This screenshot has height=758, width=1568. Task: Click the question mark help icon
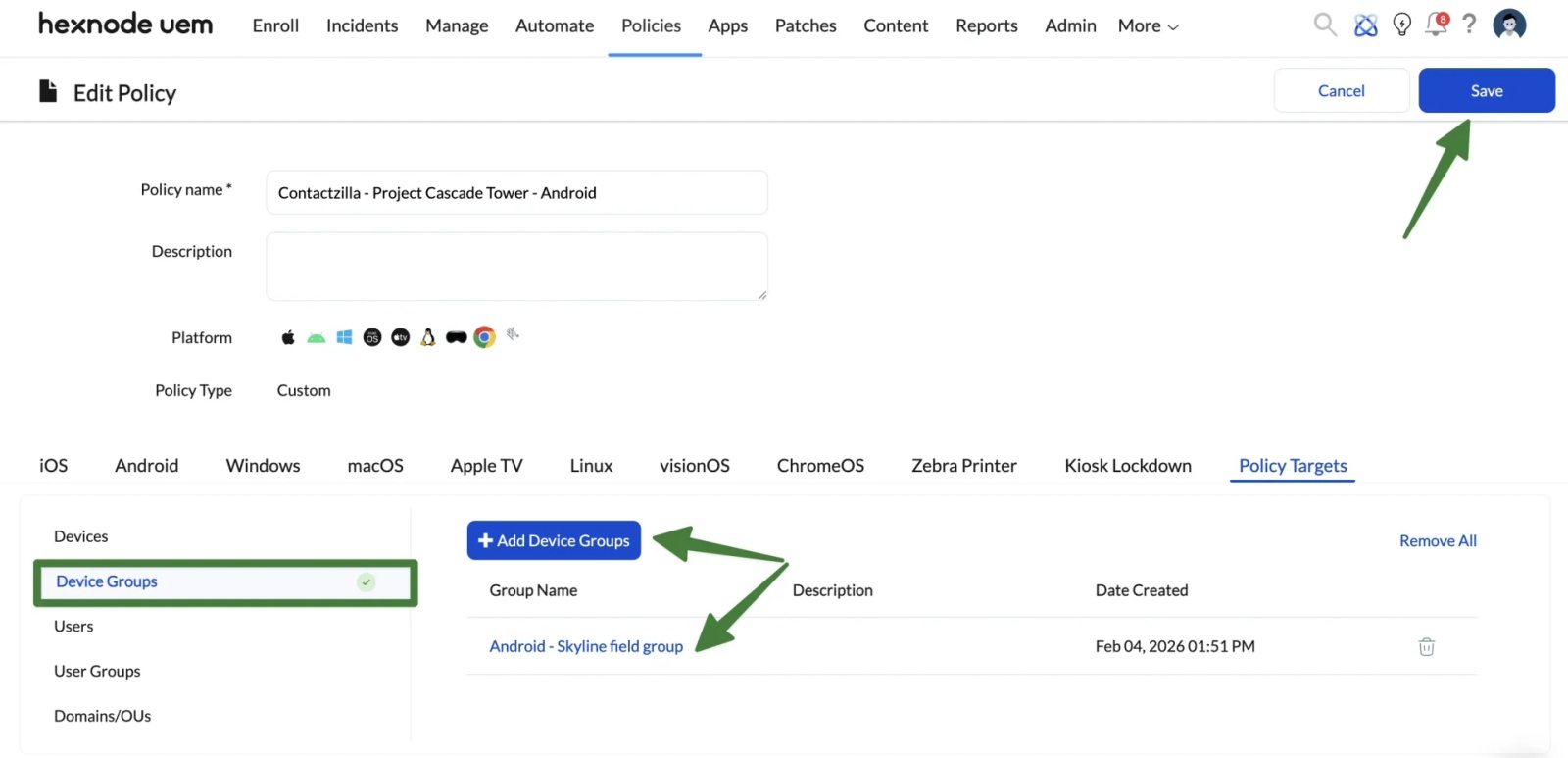tap(1469, 24)
